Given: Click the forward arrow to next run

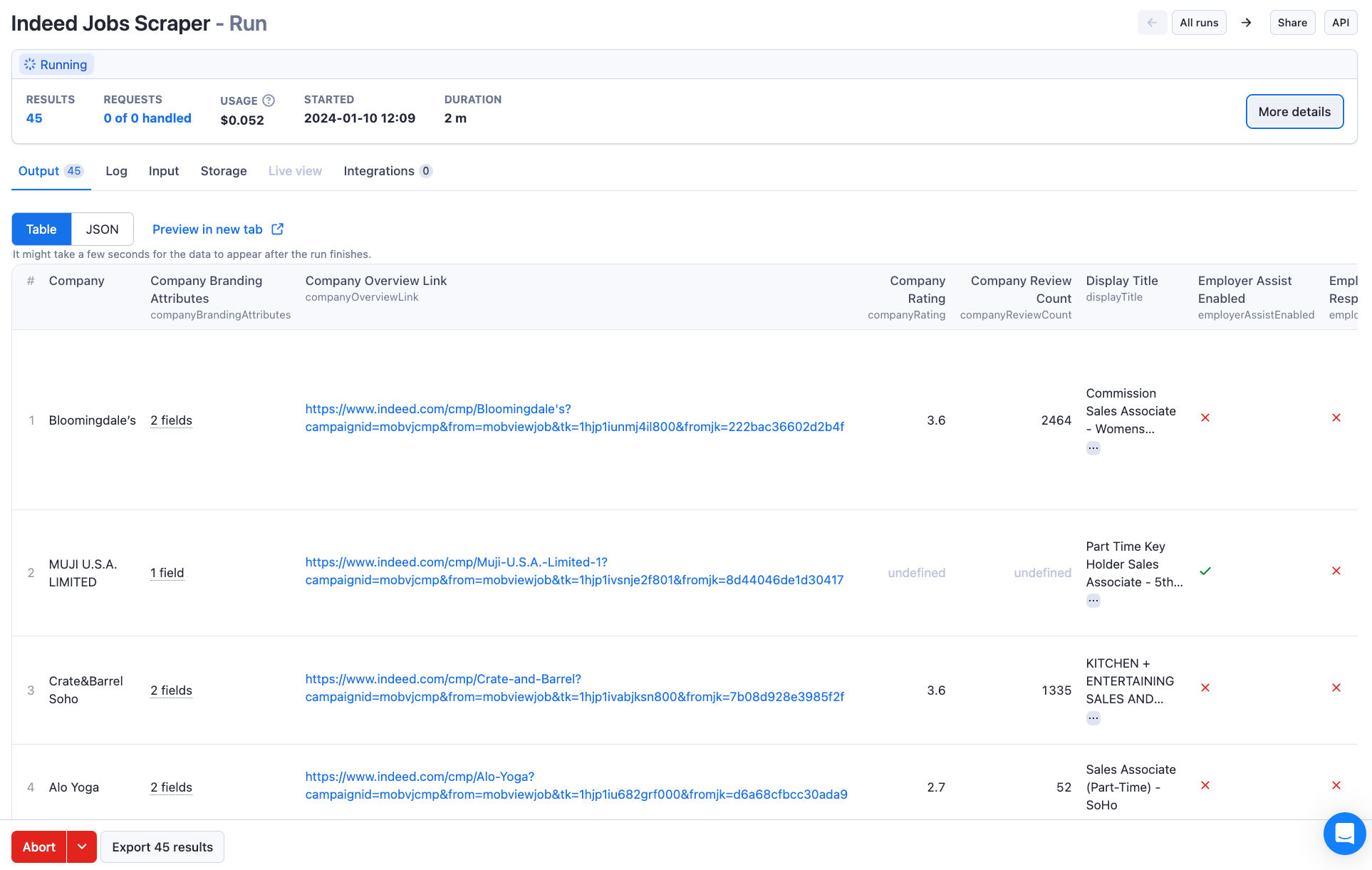Looking at the screenshot, I should point(1247,22).
